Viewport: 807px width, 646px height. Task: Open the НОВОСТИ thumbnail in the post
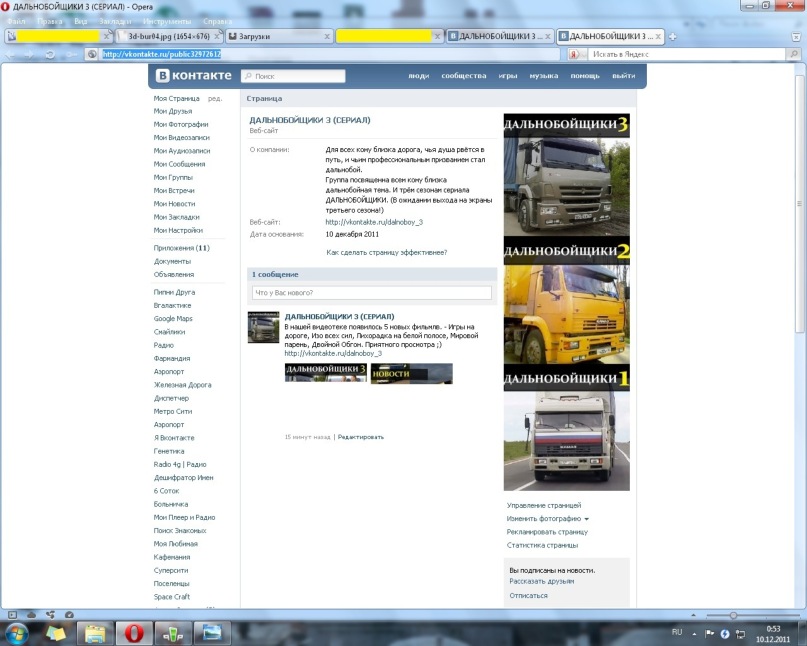tap(411, 373)
